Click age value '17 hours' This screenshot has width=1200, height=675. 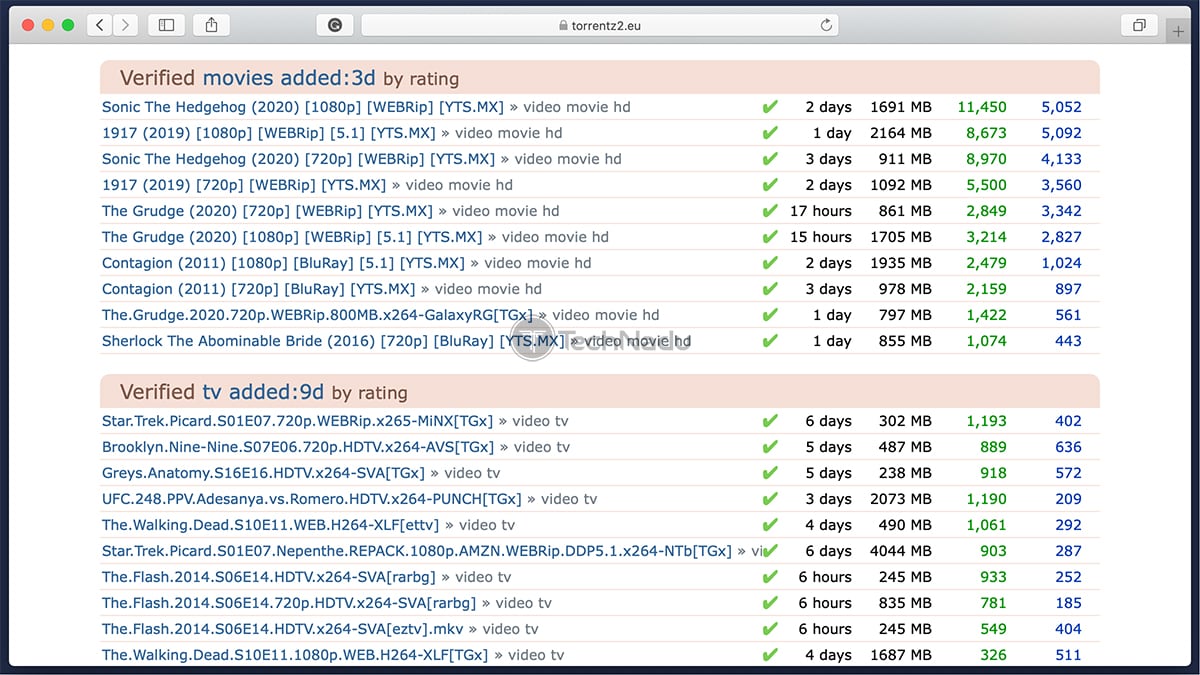pos(821,211)
